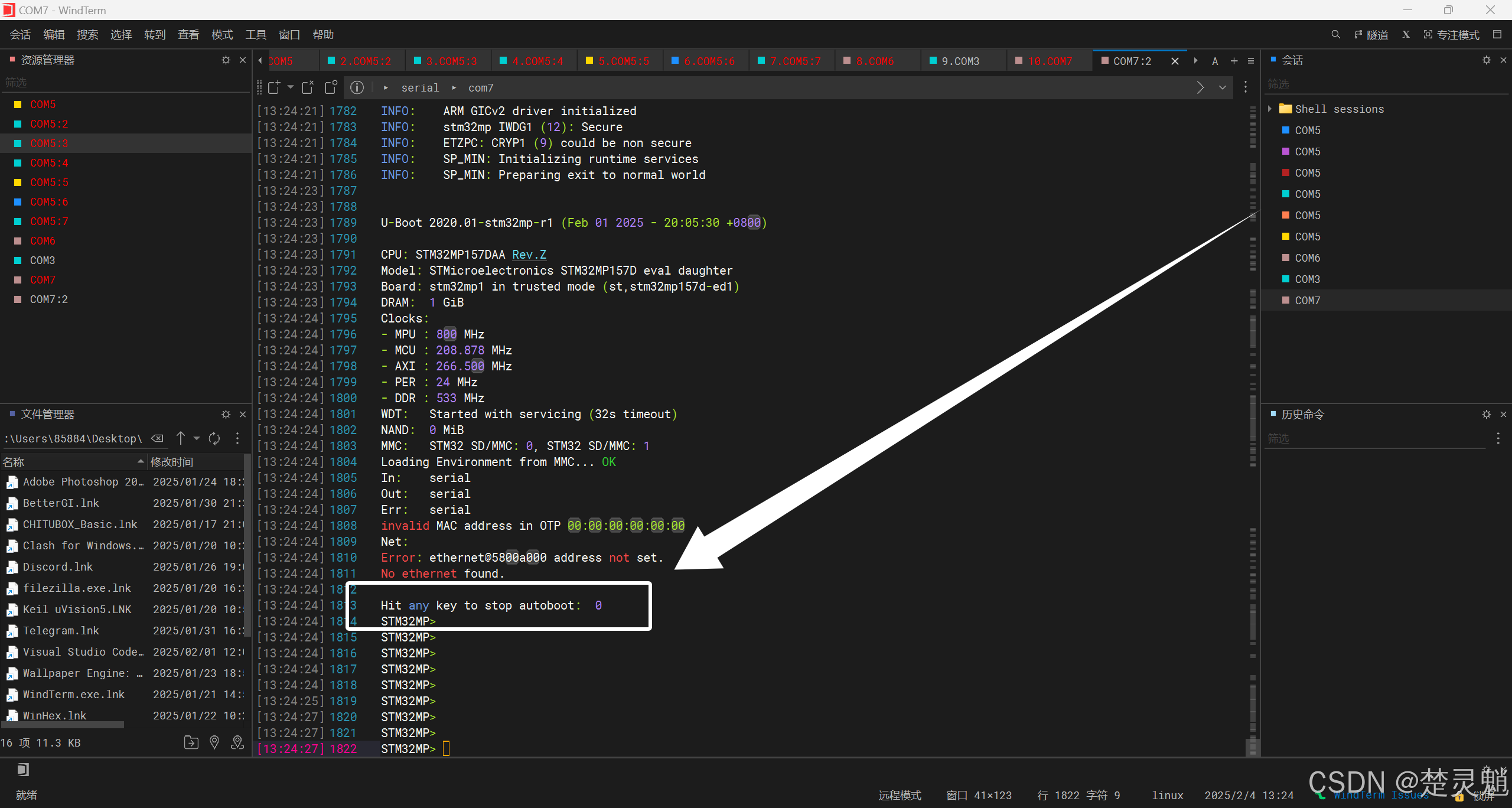Click the Rev.Z link in the terminal output
Image resolution: width=1512 pixels, height=808 pixels.
tap(529, 255)
